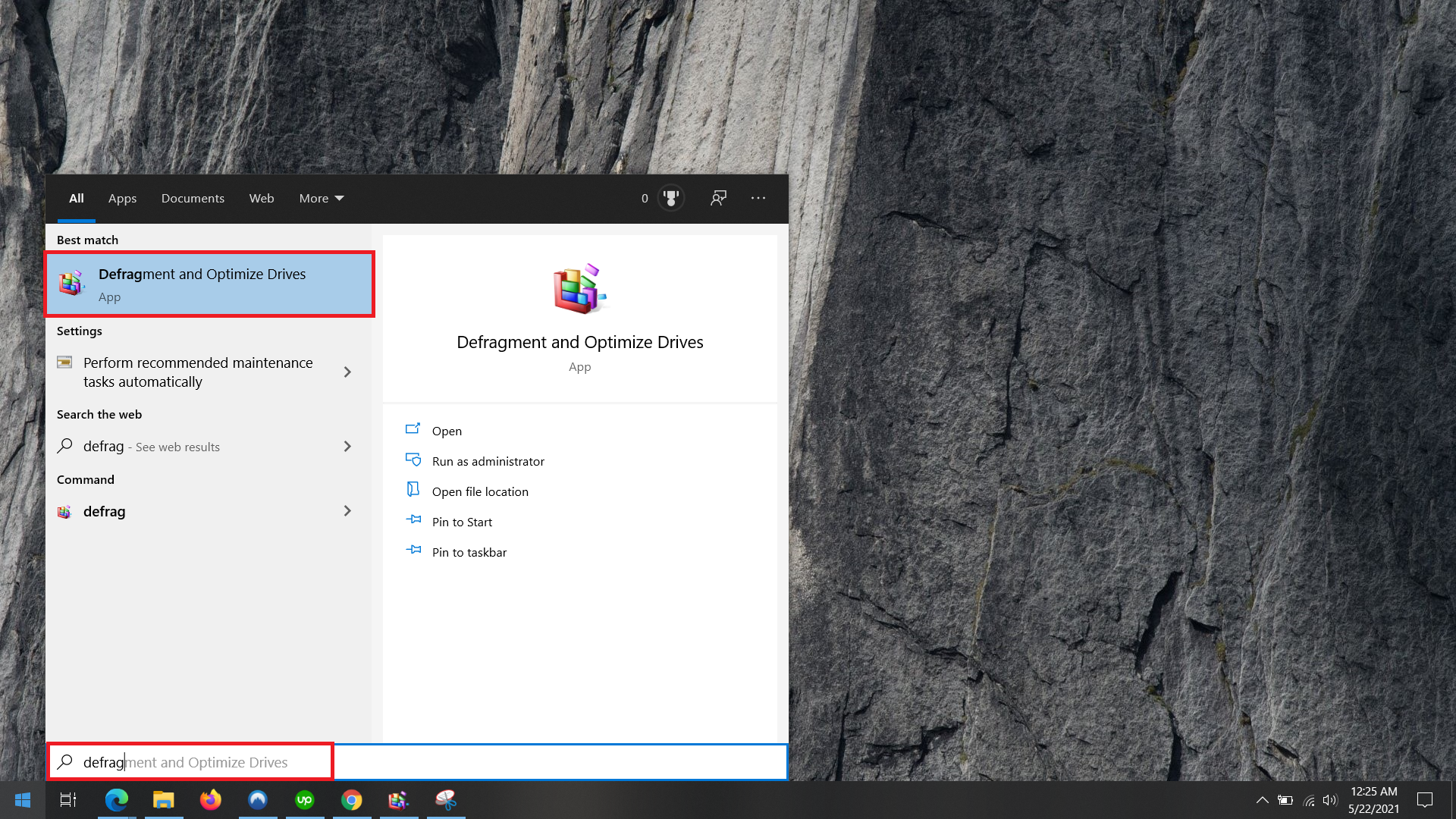Open the Defragment and Optimize Drives icon on taskbar
1456x819 pixels.
point(398,800)
